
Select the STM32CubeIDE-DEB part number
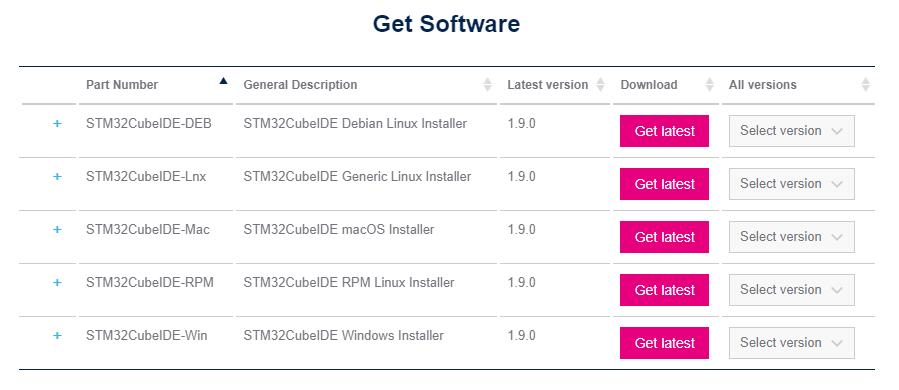coord(148,123)
